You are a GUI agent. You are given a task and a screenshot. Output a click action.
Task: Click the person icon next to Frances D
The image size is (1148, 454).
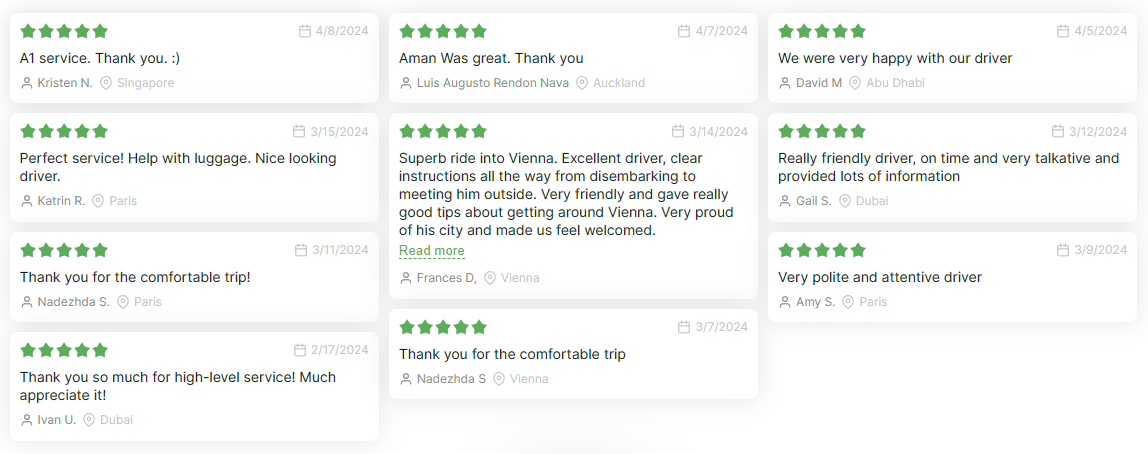[406, 278]
